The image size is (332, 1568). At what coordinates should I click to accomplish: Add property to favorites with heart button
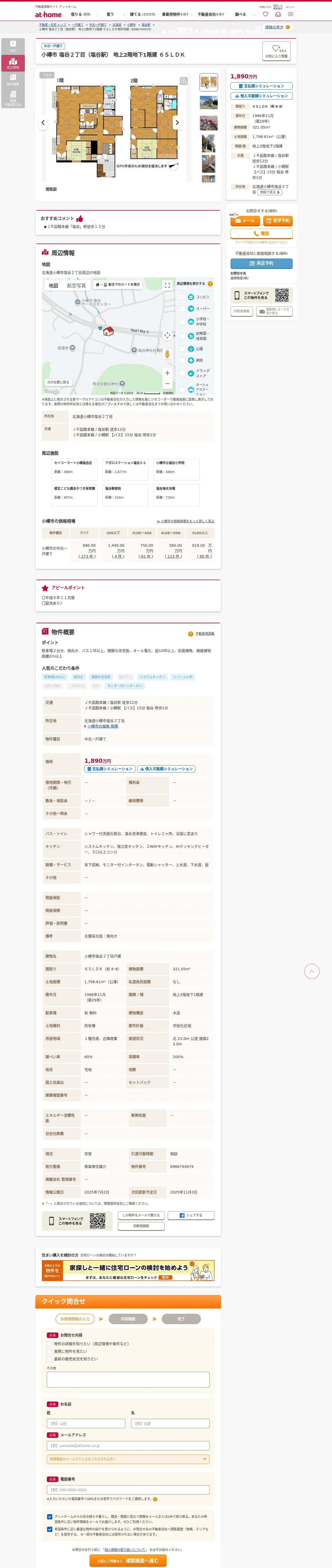click(276, 51)
